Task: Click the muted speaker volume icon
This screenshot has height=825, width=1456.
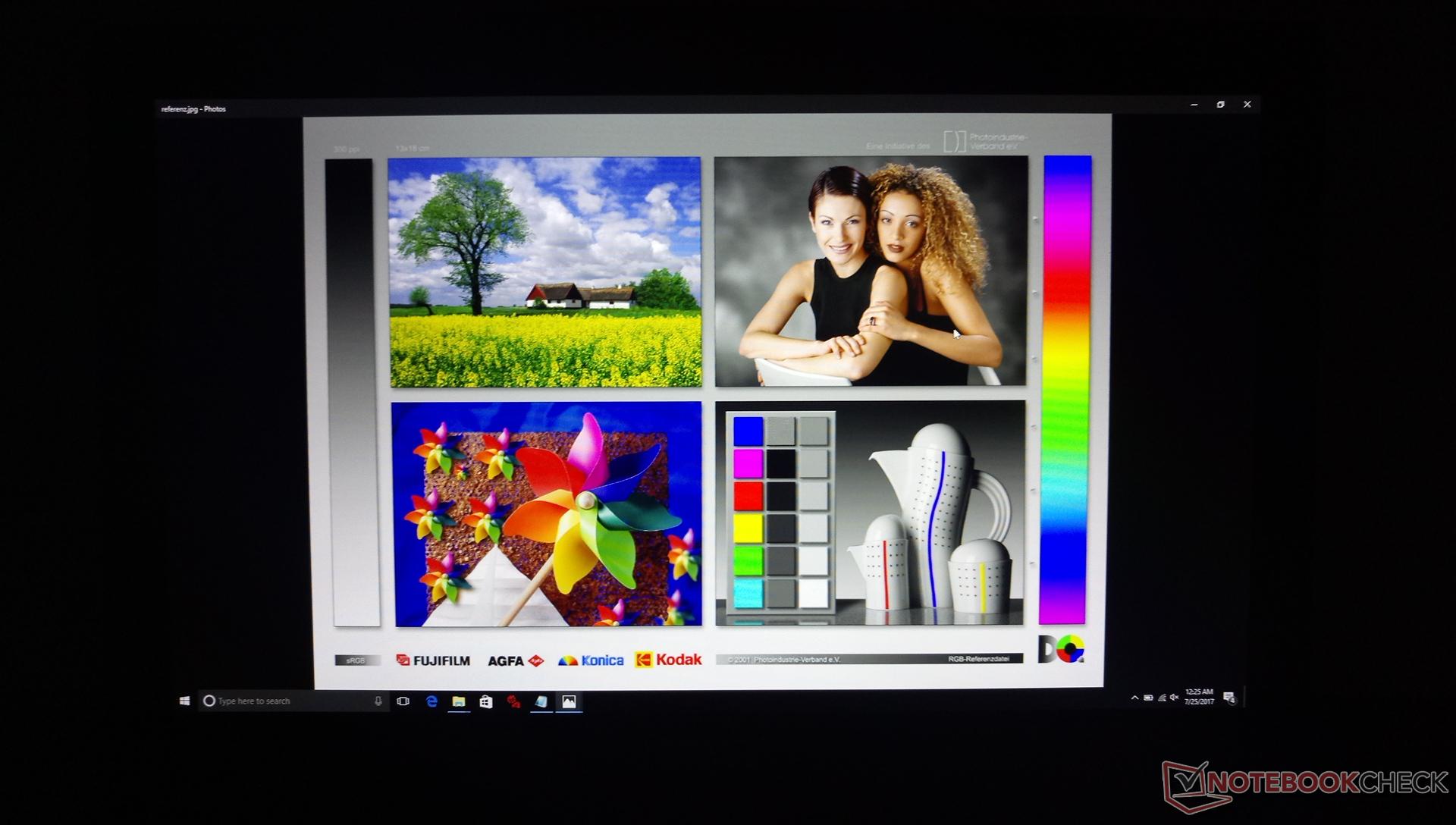Action: [x=1174, y=698]
